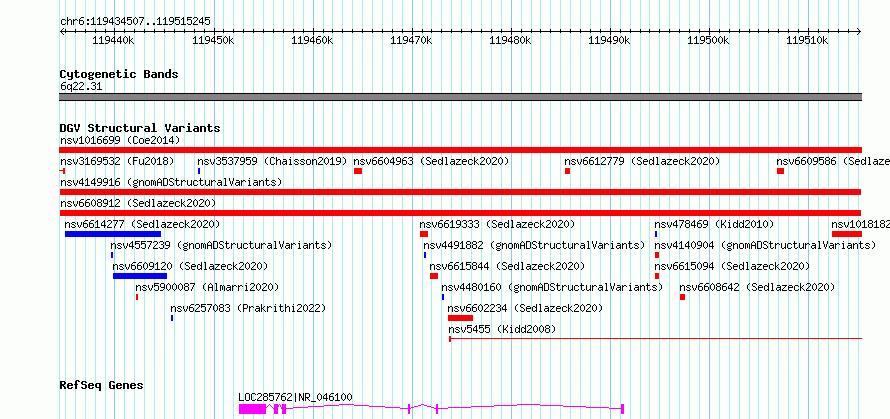
Task: Click the blue marker under nsv3537959
Action: (199, 171)
